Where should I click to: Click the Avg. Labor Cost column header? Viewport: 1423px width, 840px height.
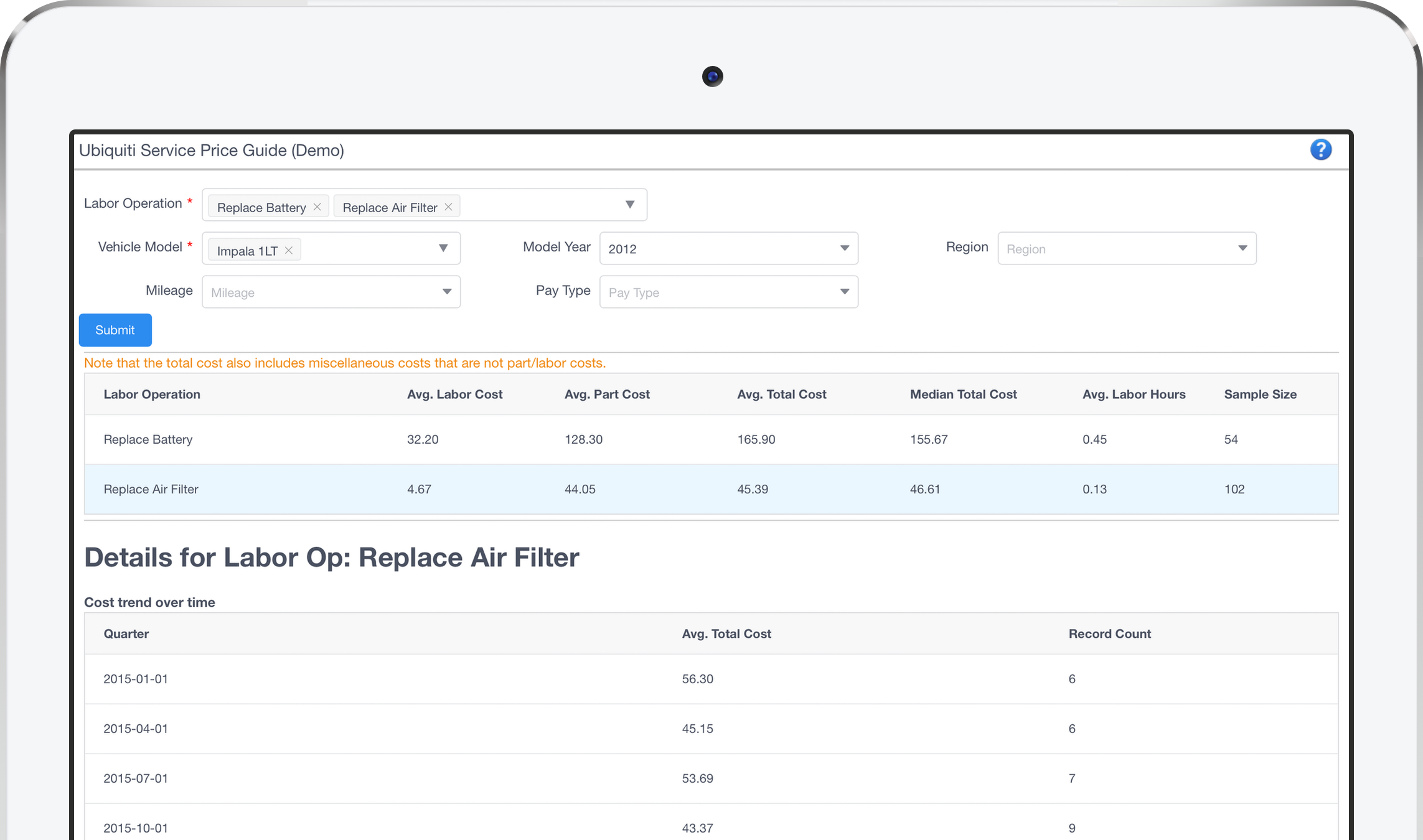454,394
